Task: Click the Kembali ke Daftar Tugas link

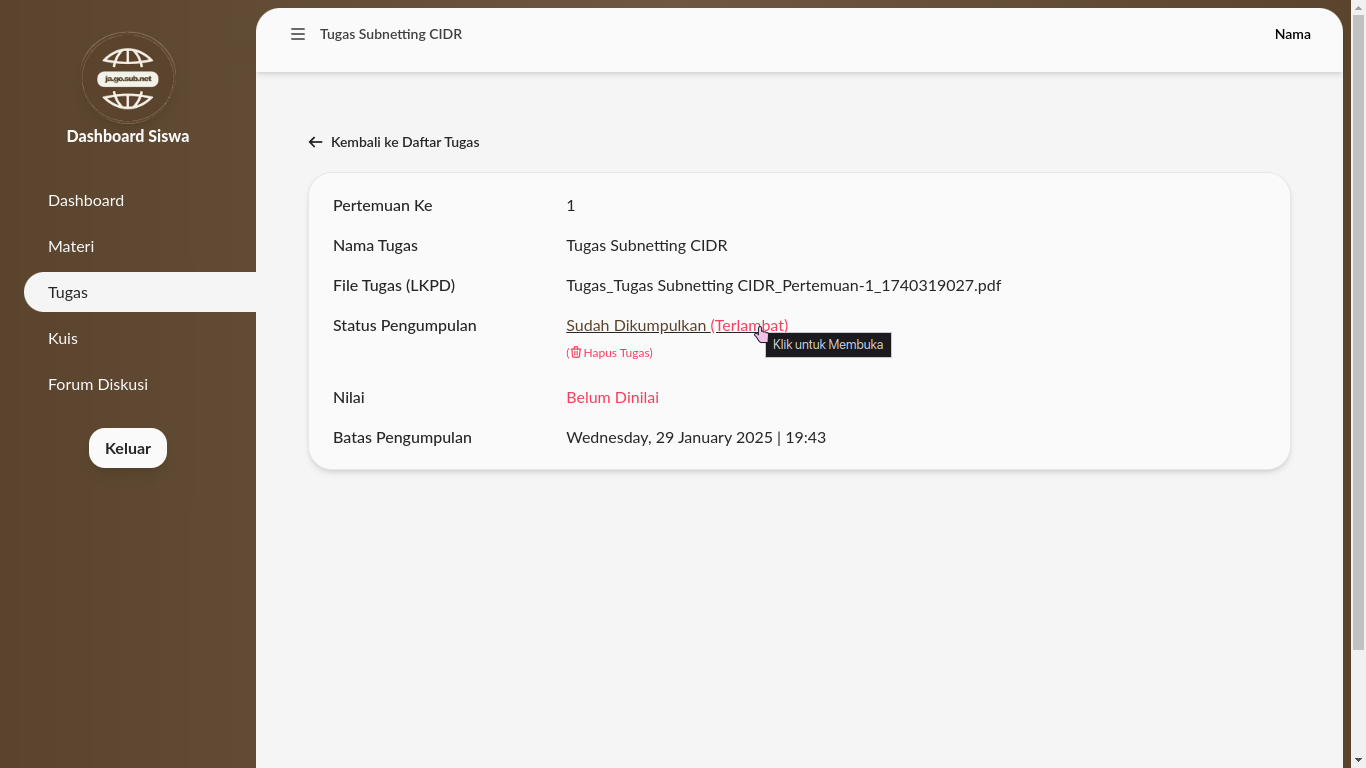Action: click(x=405, y=142)
